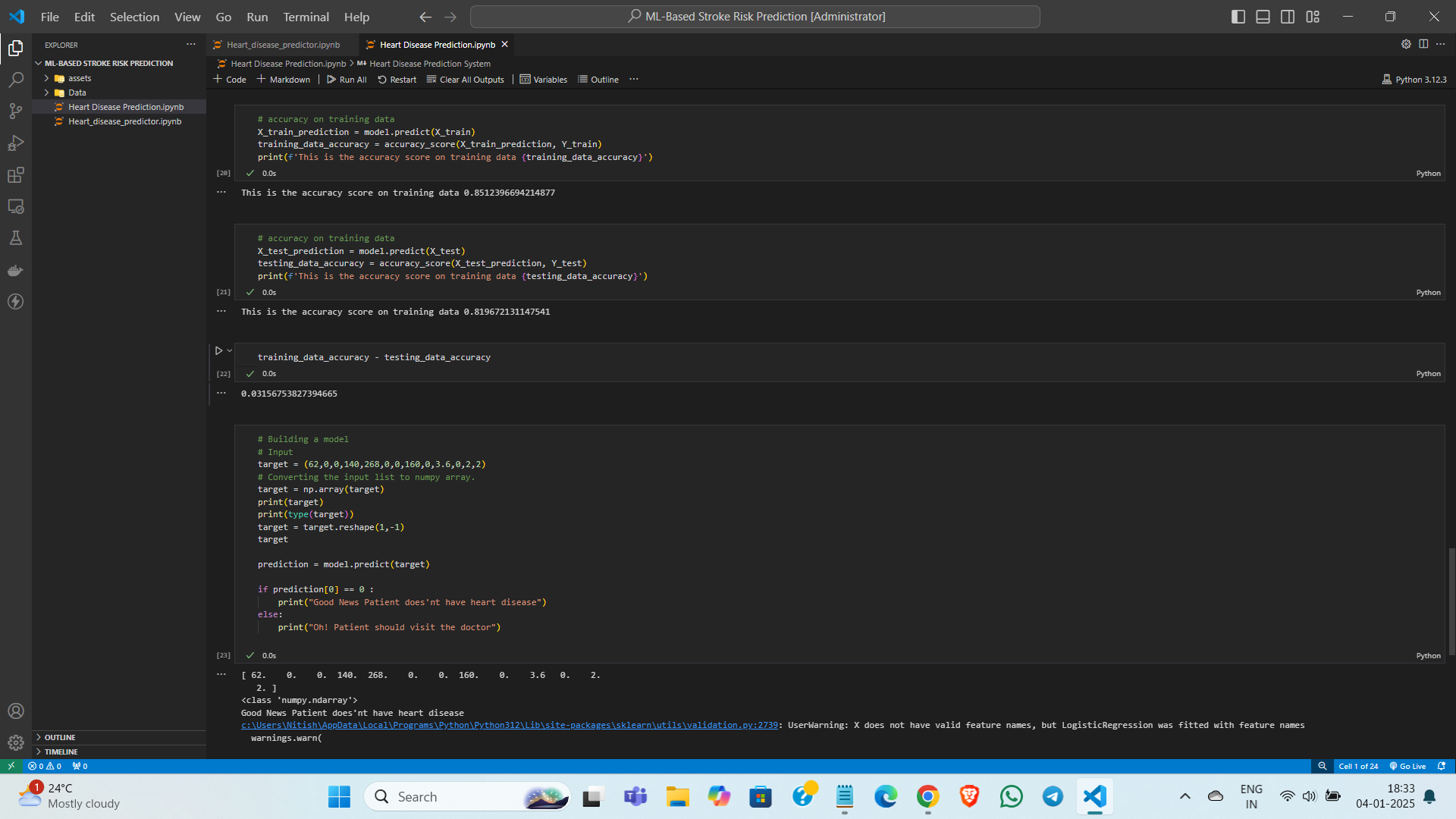The height and width of the screenshot is (819, 1456).
Task: Open the Testing flask view
Action: tap(16, 238)
